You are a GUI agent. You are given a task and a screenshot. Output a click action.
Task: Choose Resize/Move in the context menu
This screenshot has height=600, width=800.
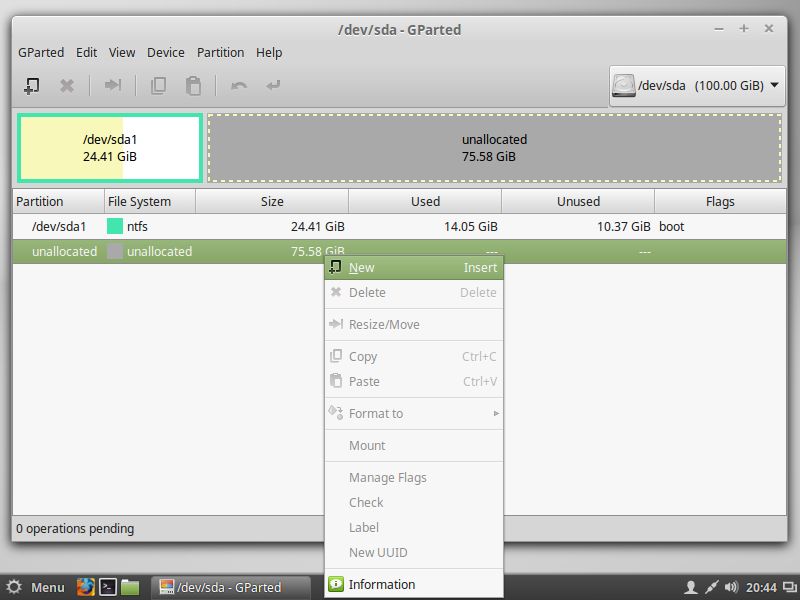tap(414, 324)
